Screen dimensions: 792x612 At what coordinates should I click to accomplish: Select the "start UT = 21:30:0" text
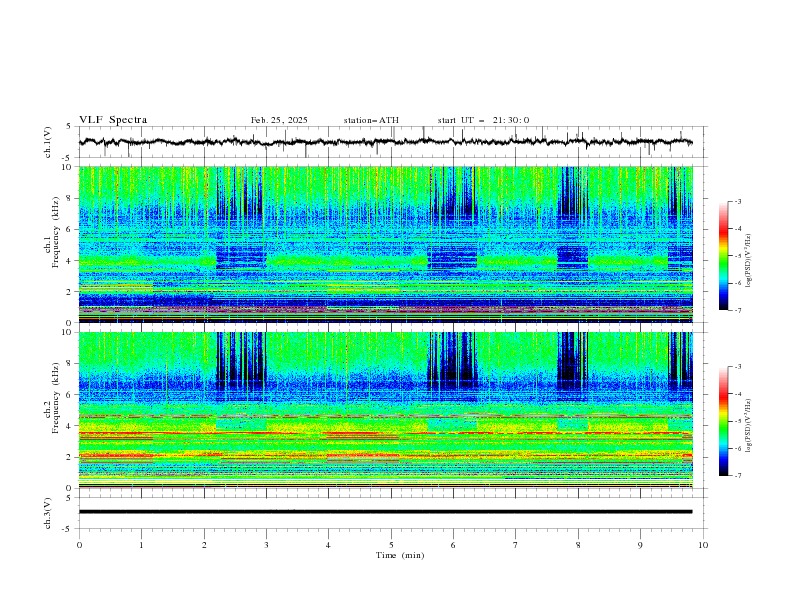point(483,120)
